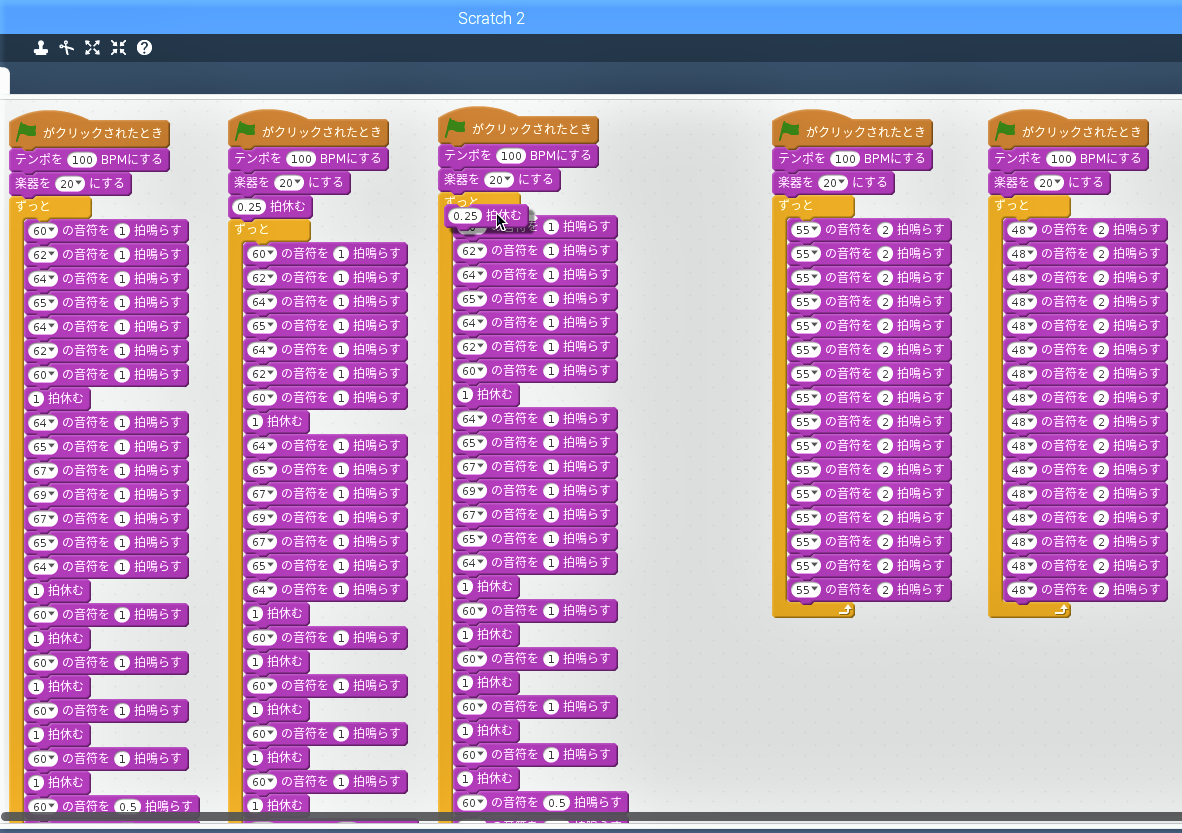1182x833 pixels.
Task: Select the Shrink sprite tool
Action: point(119,48)
